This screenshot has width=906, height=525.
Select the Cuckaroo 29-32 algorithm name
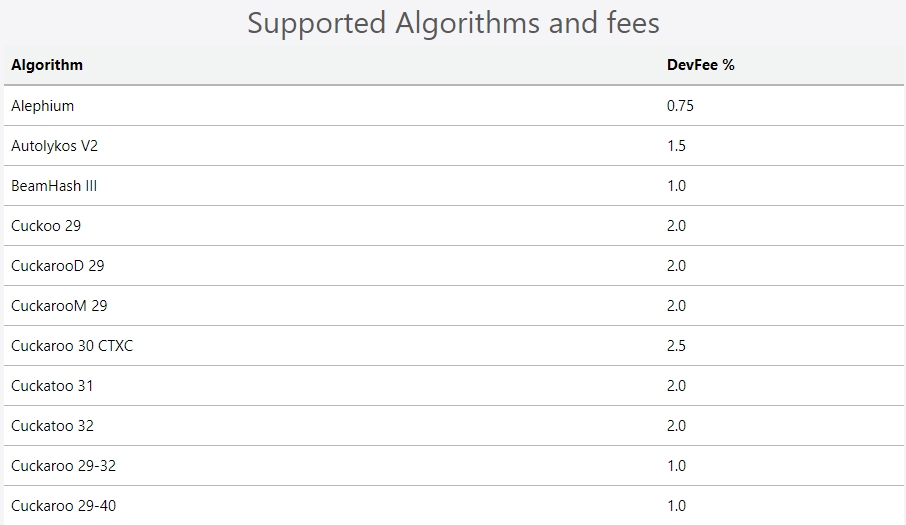(64, 466)
